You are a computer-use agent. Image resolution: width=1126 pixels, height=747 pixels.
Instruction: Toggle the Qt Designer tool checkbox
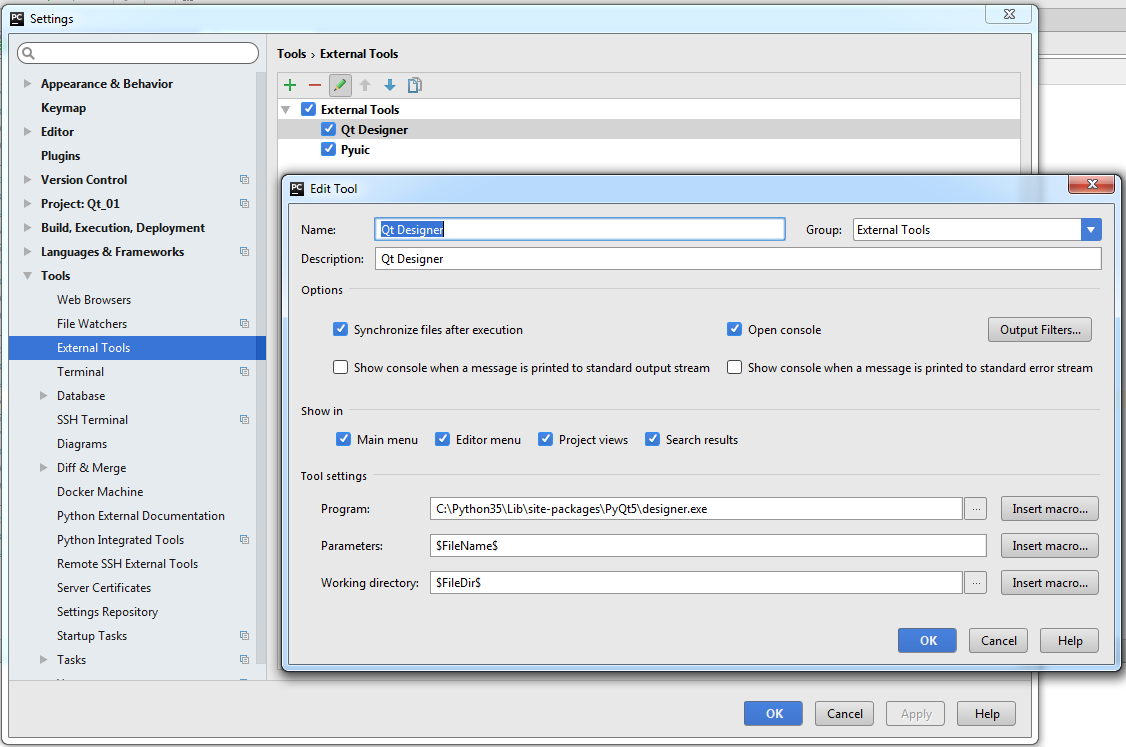[328, 129]
